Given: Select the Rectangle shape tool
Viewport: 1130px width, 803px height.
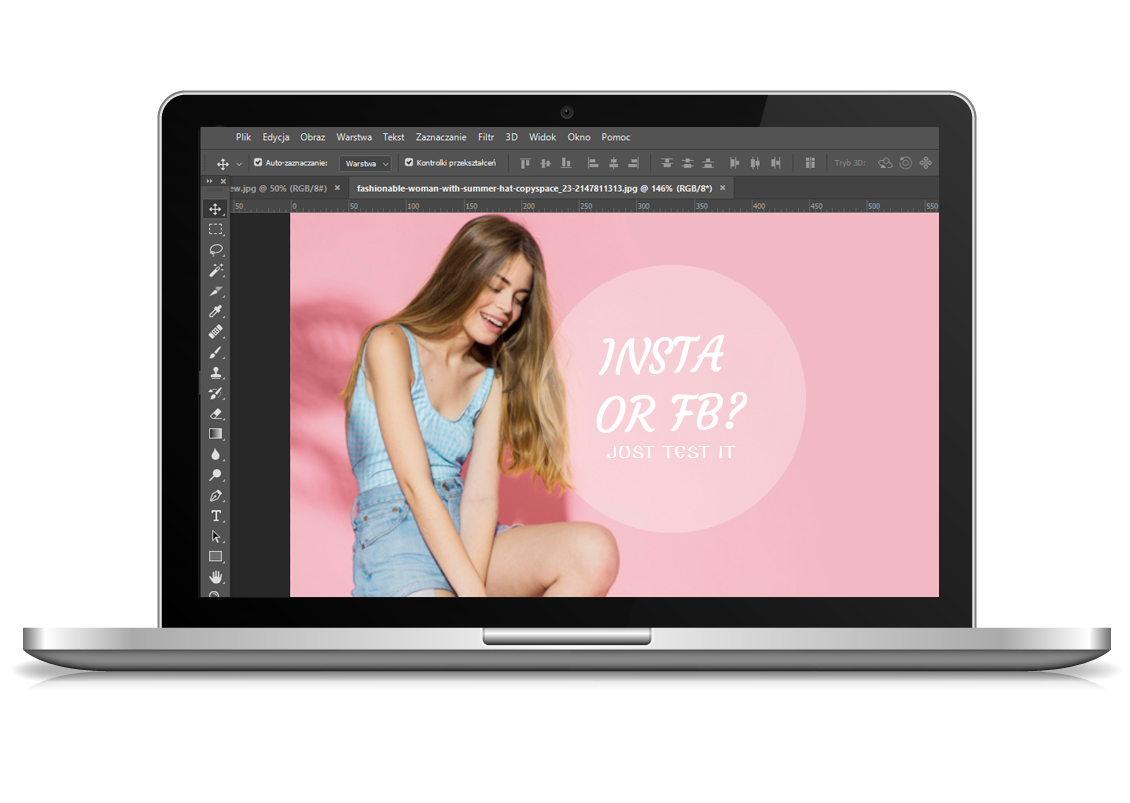Looking at the screenshot, I should pyautogui.click(x=215, y=556).
